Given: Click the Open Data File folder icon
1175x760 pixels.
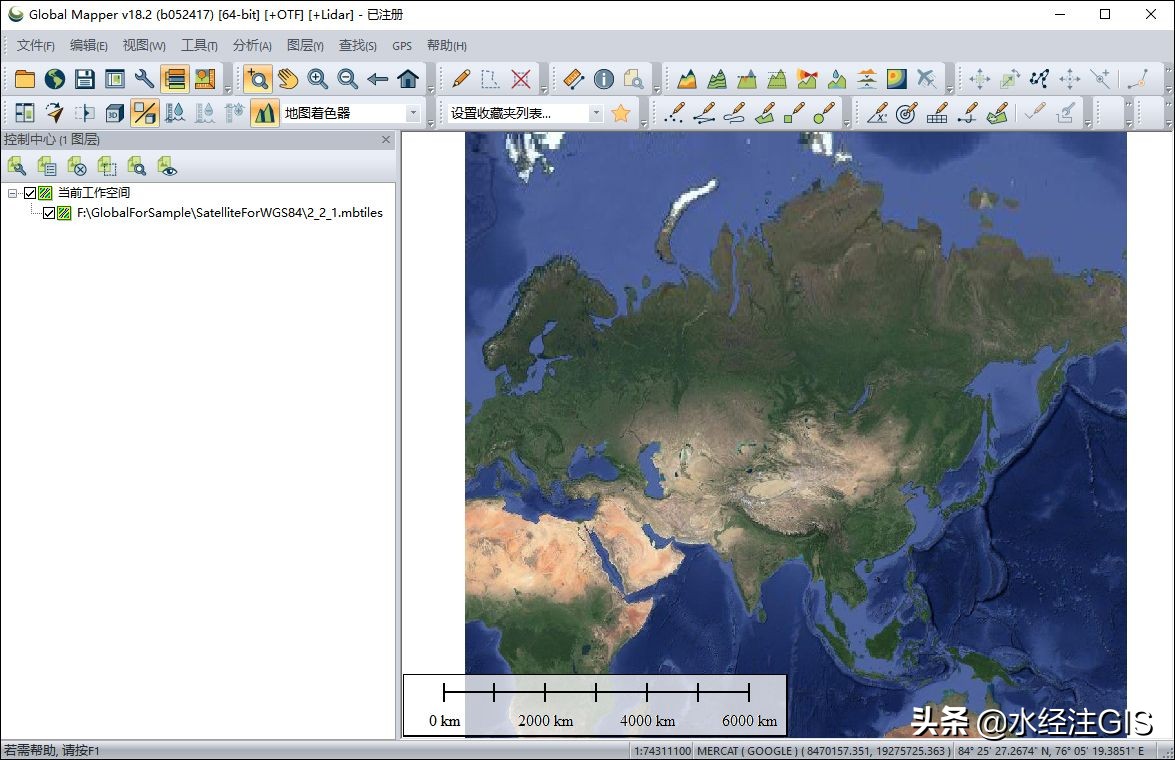Looking at the screenshot, I should [25, 79].
